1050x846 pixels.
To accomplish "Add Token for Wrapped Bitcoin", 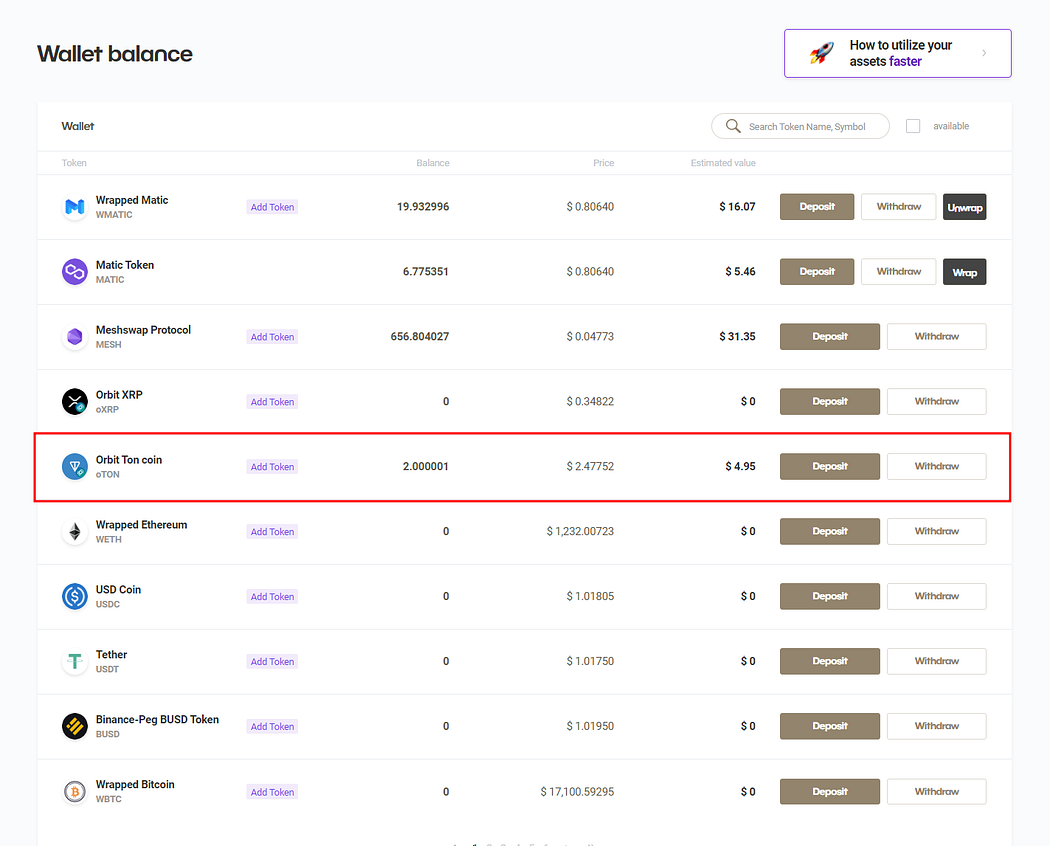I will click(x=272, y=792).
